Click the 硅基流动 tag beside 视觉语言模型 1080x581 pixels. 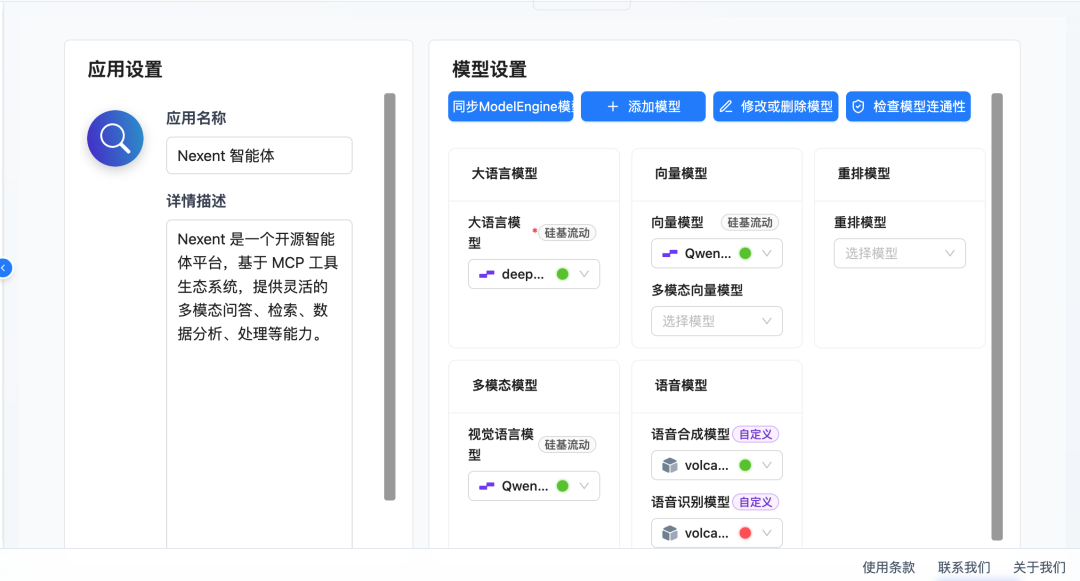pyautogui.click(x=567, y=445)
